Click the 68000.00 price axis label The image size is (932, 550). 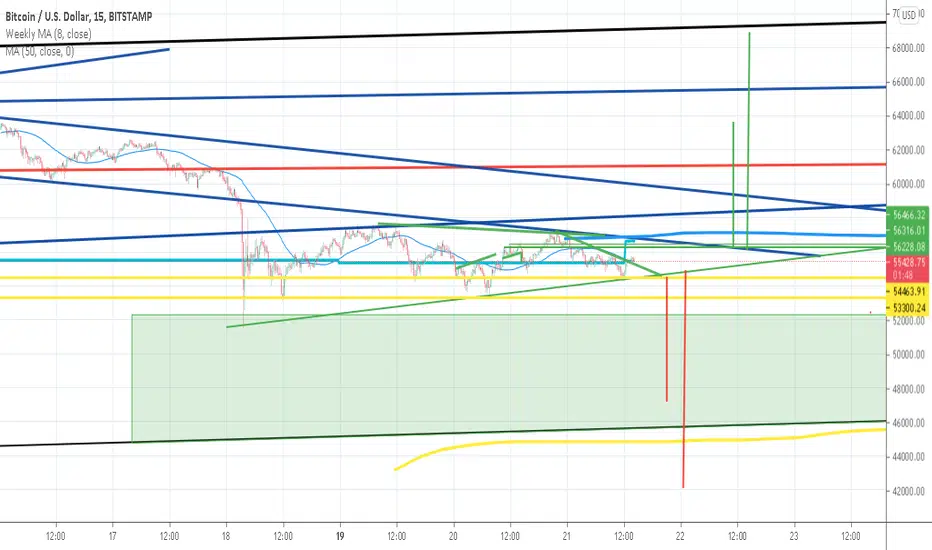point(908,48)
